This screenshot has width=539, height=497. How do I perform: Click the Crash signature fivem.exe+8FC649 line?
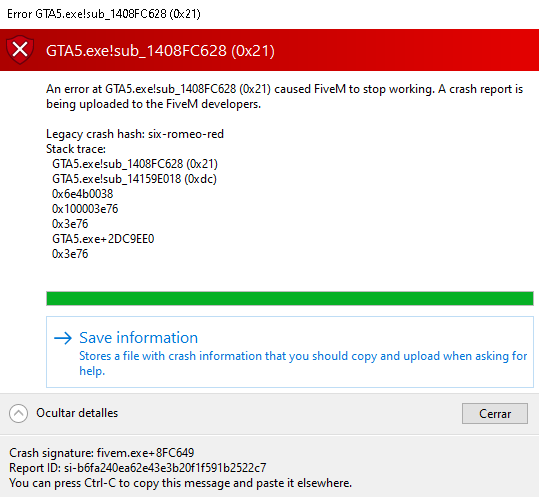point(102,453)
